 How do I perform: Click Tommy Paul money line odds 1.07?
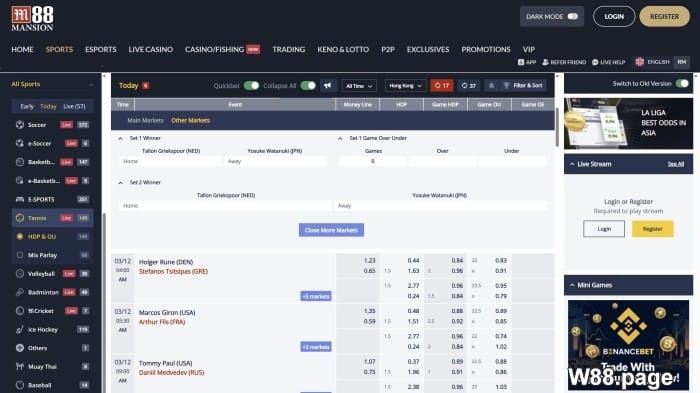[370, 361]
